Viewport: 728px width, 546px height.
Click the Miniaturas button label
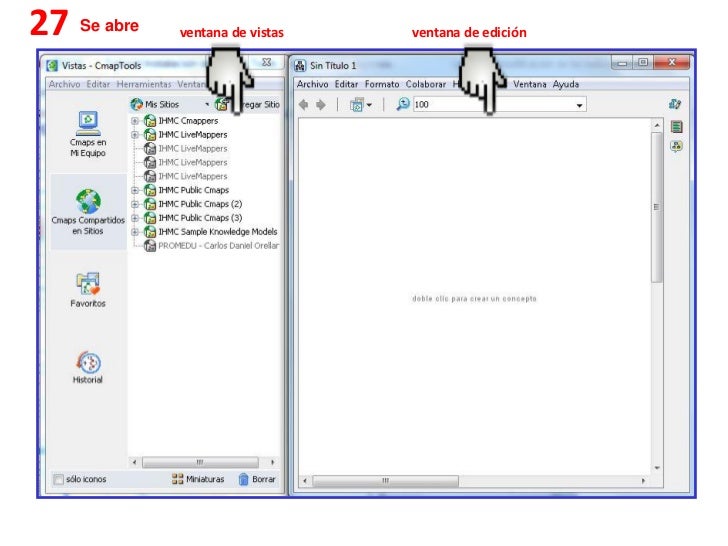[x=205, y=479]
